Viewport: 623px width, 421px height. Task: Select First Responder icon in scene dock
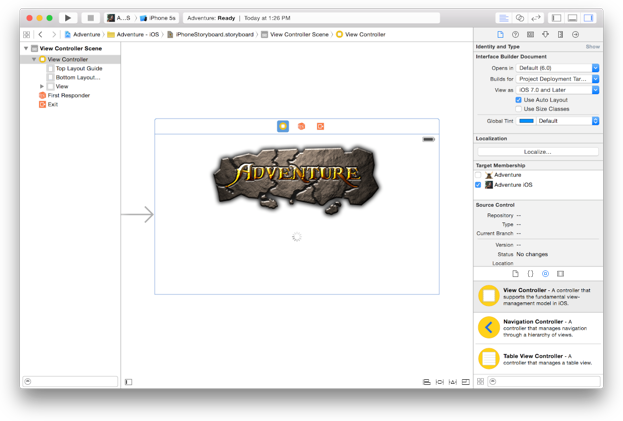[302, 126]
